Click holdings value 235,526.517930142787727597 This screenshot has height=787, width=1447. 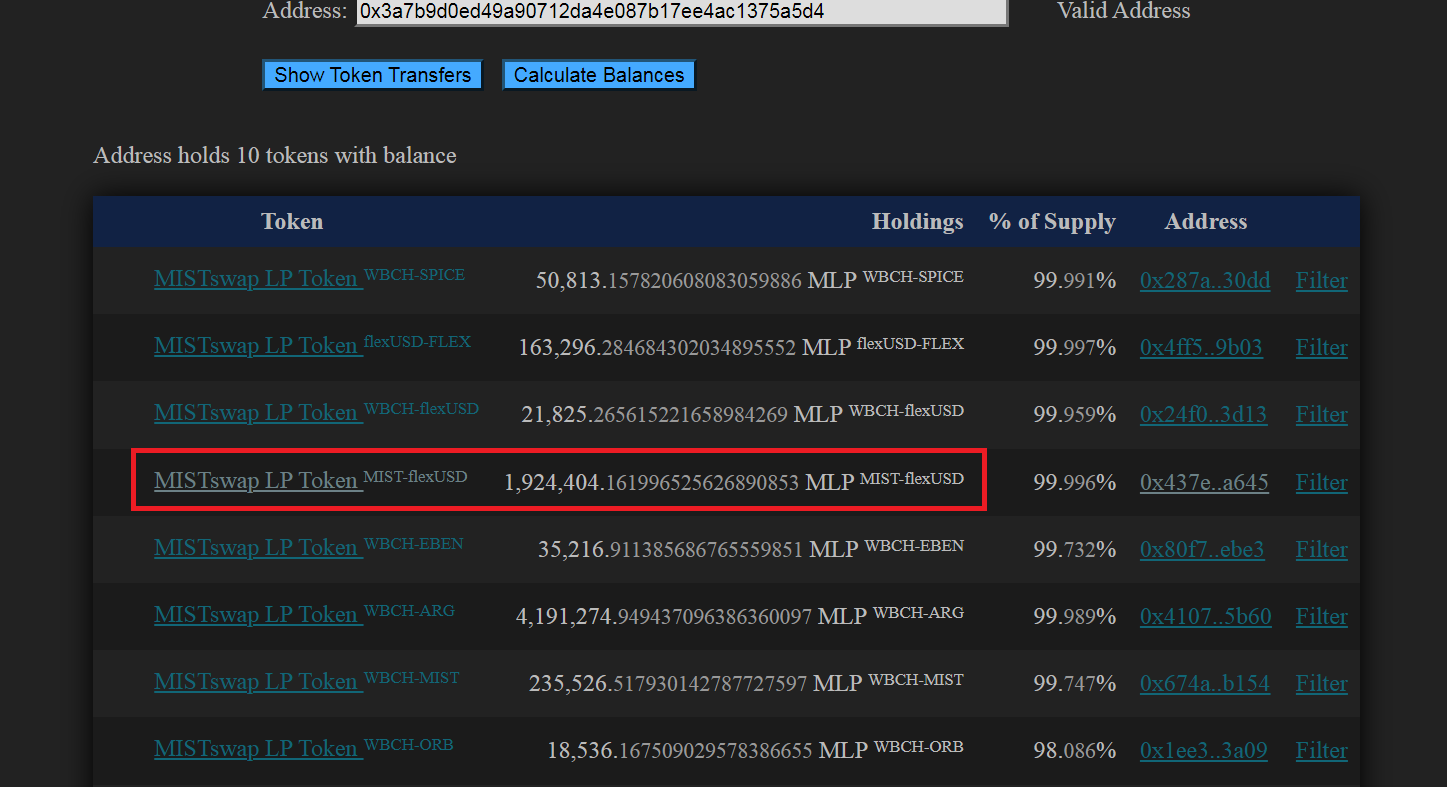coord(668,683)
